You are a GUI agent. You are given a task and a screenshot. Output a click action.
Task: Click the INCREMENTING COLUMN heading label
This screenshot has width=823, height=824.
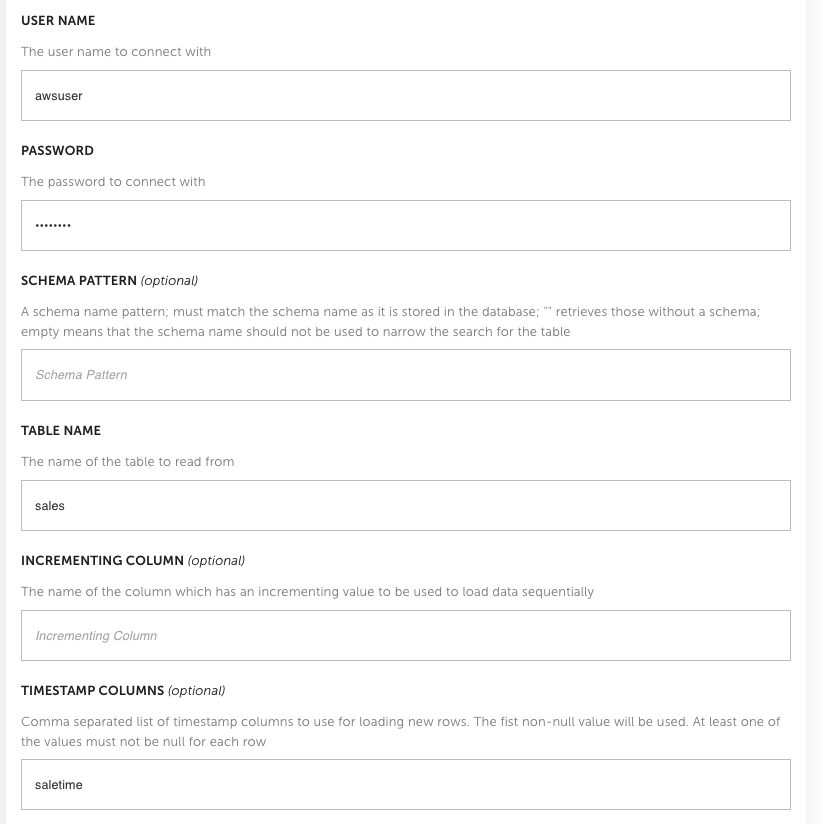coord(102,561)
